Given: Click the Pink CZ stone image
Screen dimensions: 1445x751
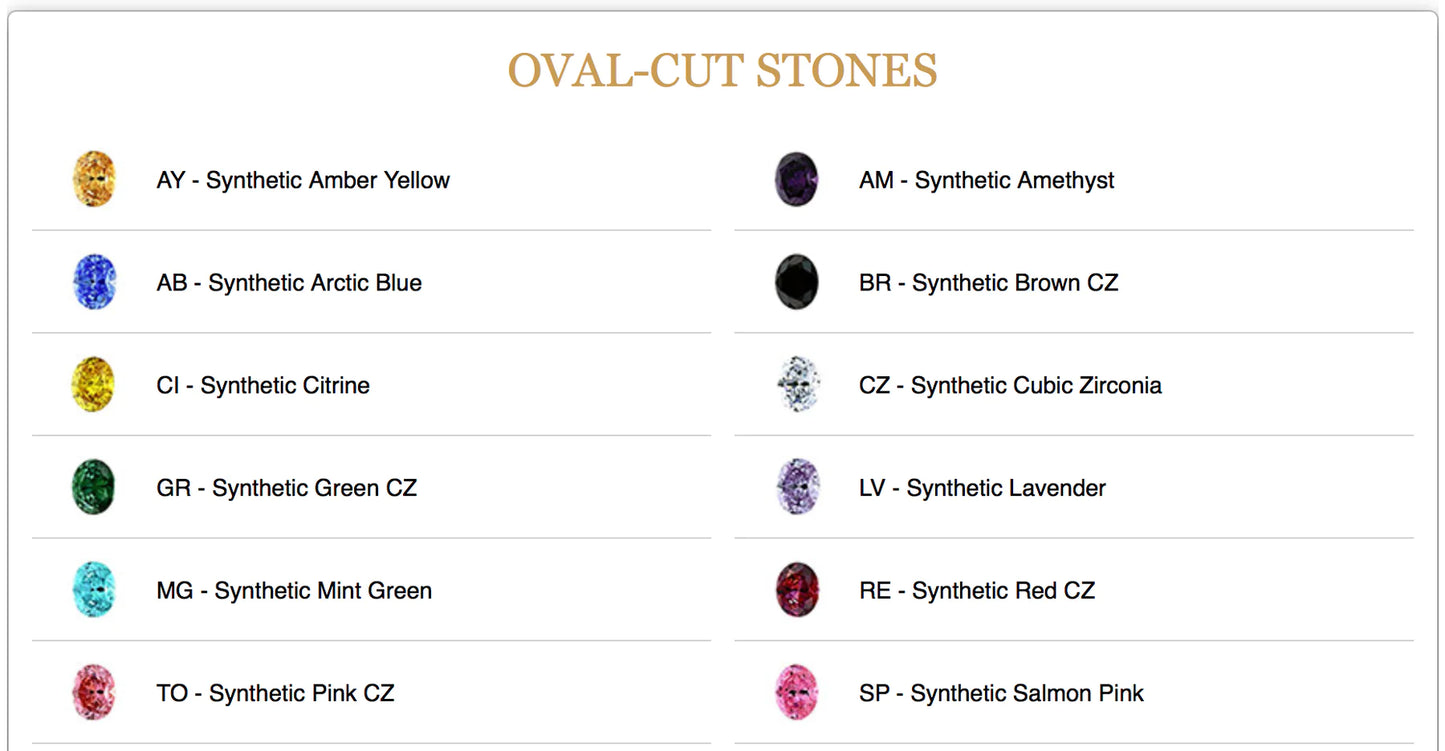Looking at the screenshot, I should click(x=94, y=693).
